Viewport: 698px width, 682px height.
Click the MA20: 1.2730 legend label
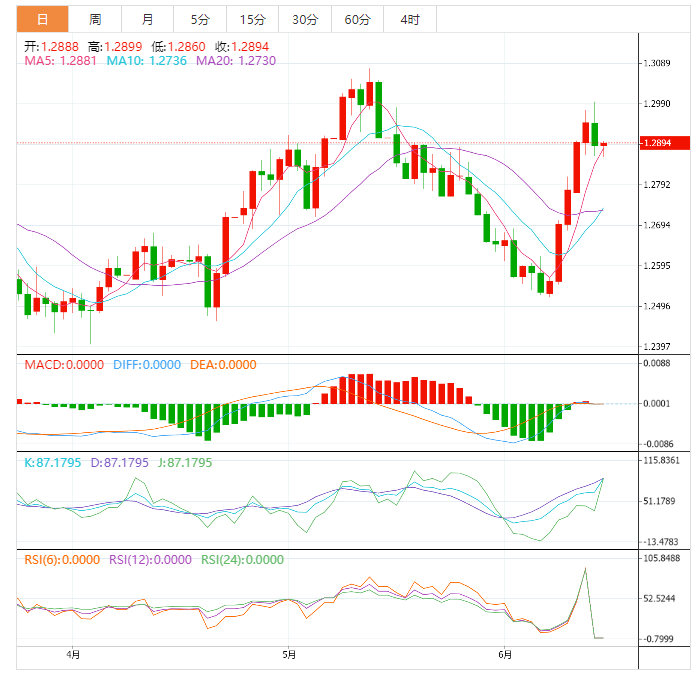pos(236,61)
